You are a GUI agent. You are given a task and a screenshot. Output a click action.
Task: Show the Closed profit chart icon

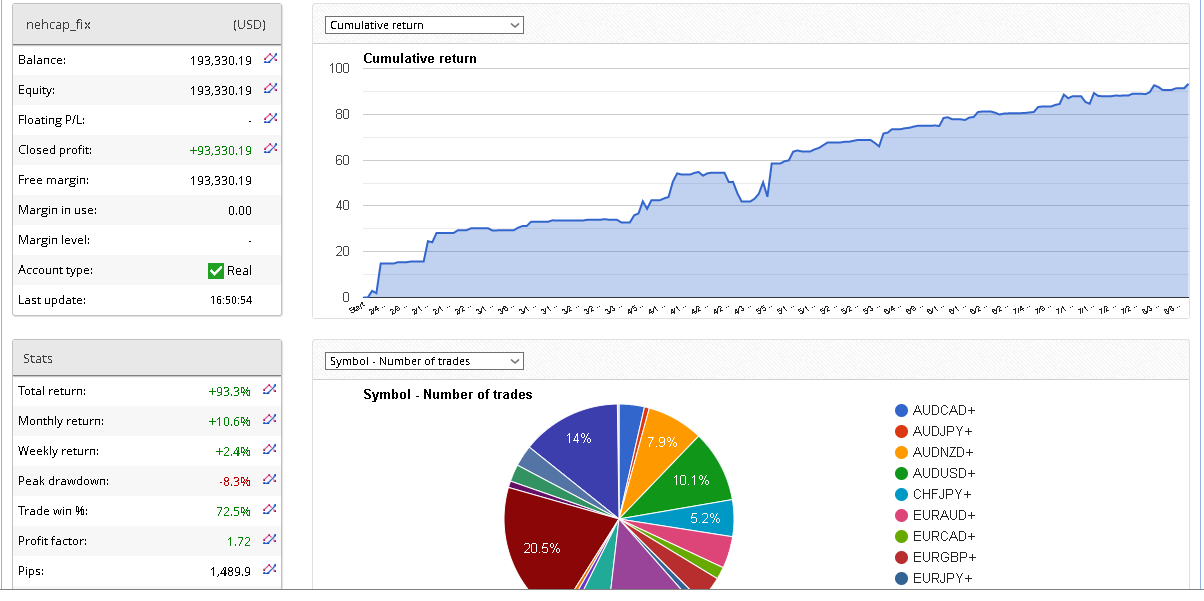coord(270,149)
